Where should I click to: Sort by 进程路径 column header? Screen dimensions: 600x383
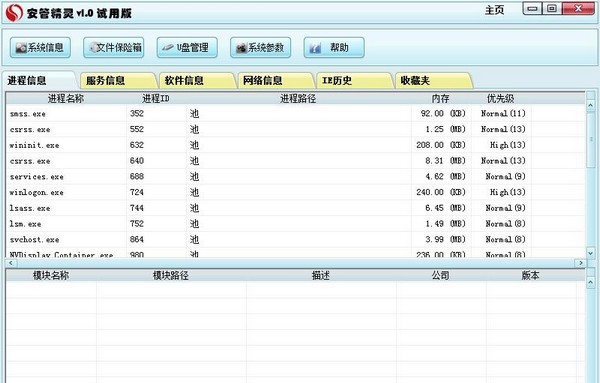click(298, 98)
